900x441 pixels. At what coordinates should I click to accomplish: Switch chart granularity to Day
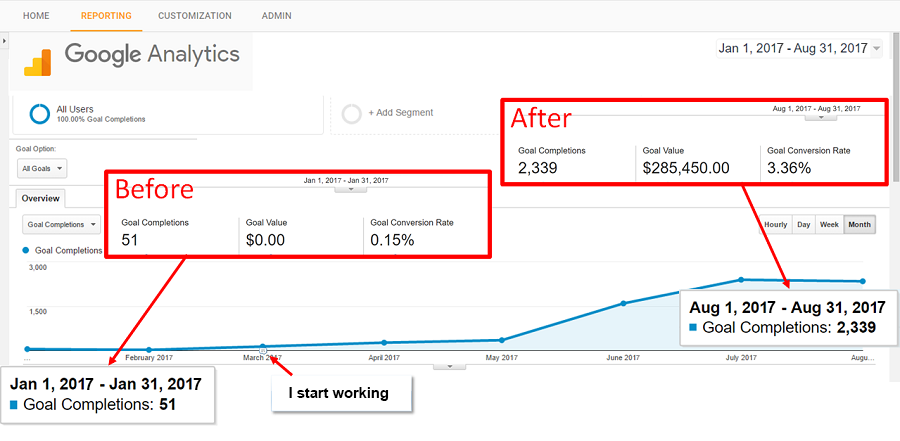(x=803, y=225)
